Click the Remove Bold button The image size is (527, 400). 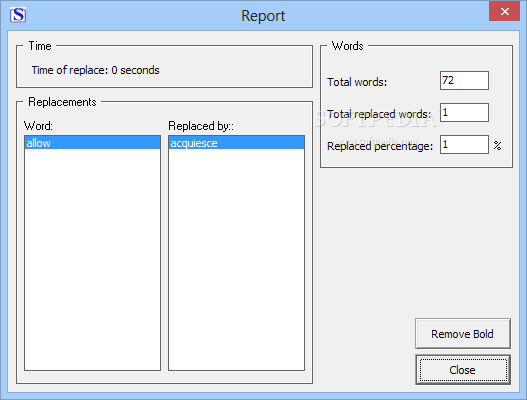point(462,334)
